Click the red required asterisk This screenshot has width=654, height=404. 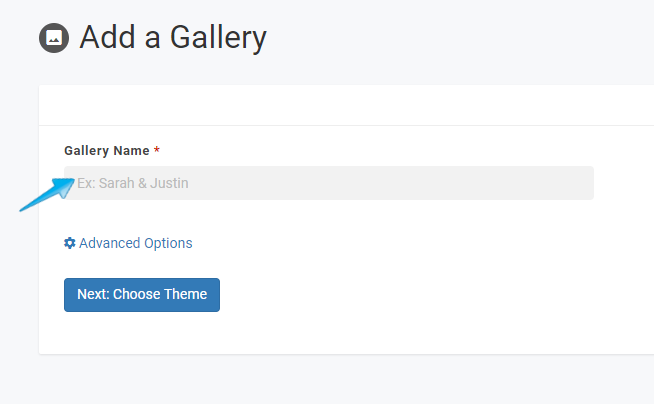[157, 150]
